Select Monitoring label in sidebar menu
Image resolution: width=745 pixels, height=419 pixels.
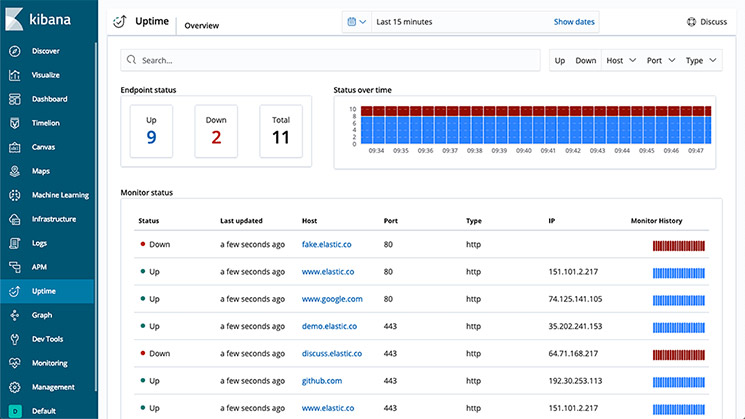[x=49, y=363]
